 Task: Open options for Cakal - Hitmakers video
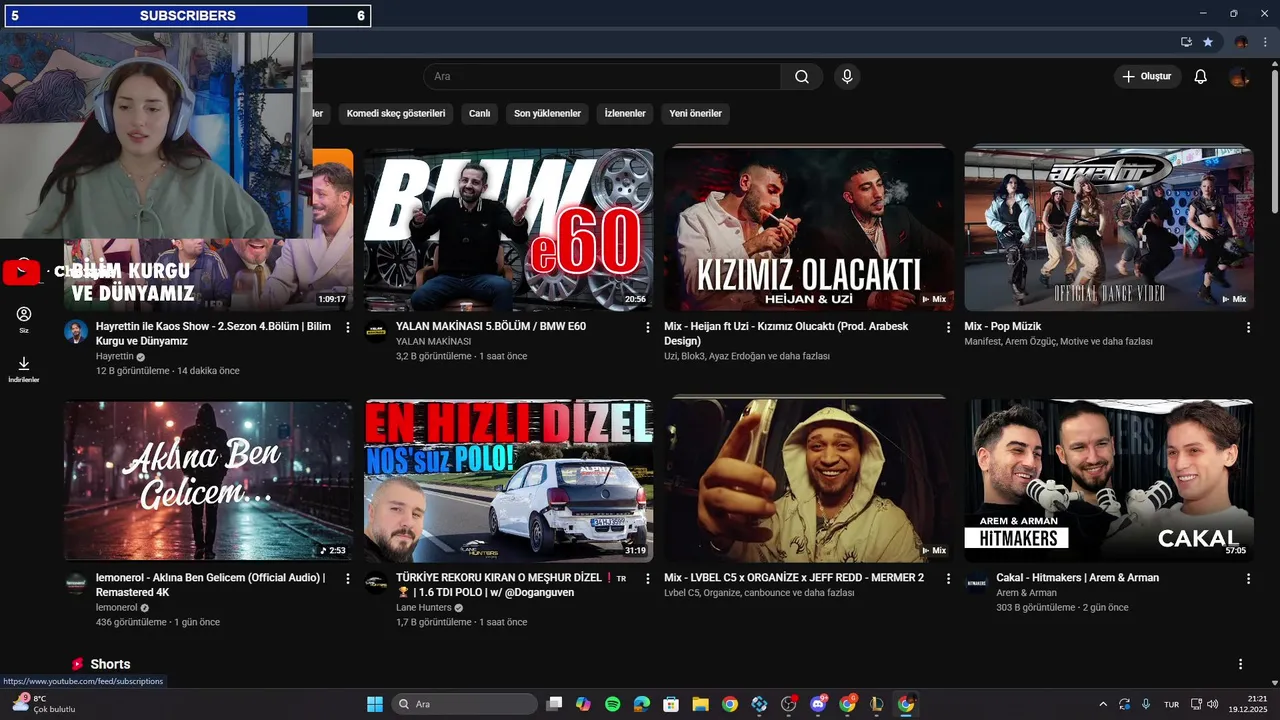tap(1248, 578)
